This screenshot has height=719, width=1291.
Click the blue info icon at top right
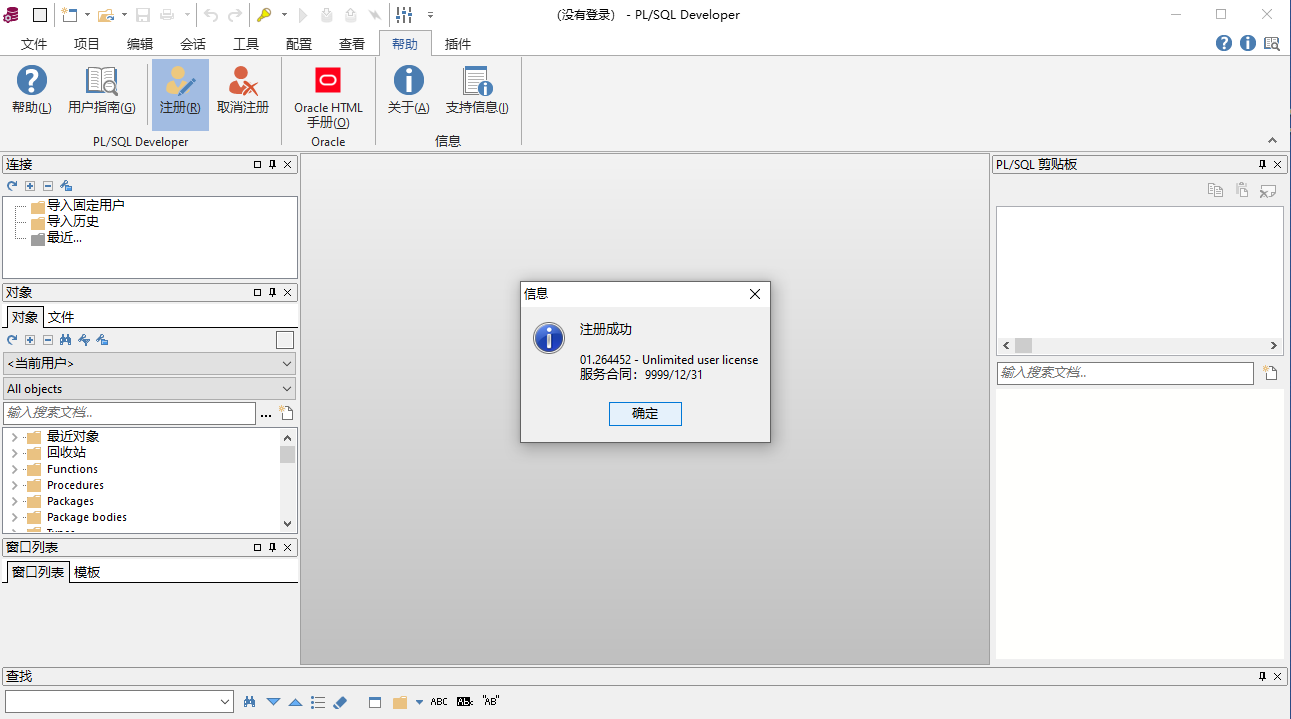[1248, 43]
